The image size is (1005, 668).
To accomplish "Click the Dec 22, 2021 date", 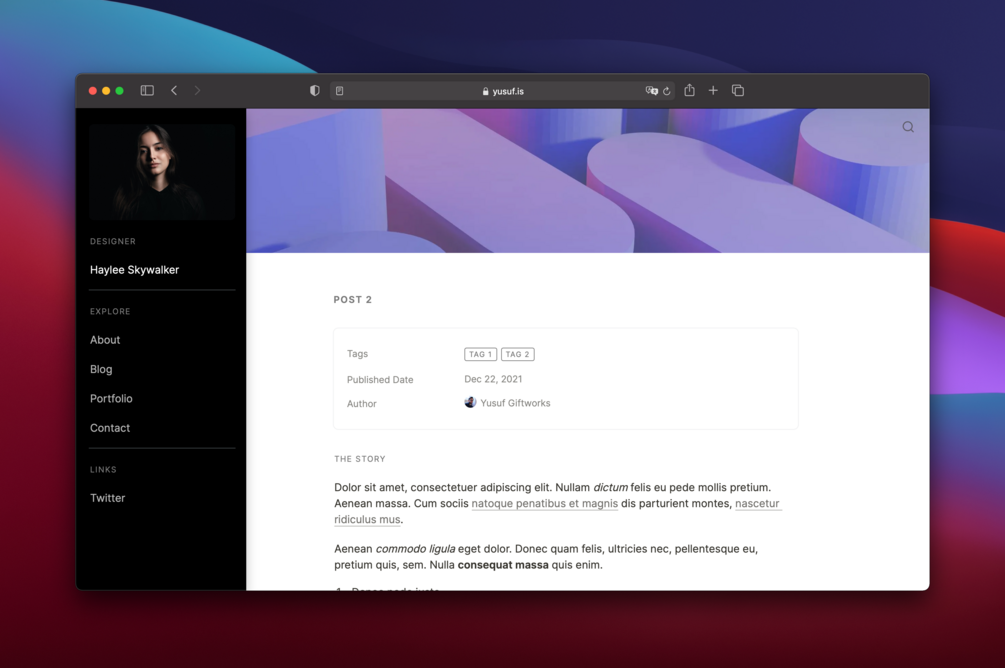I will click(493, 379).
